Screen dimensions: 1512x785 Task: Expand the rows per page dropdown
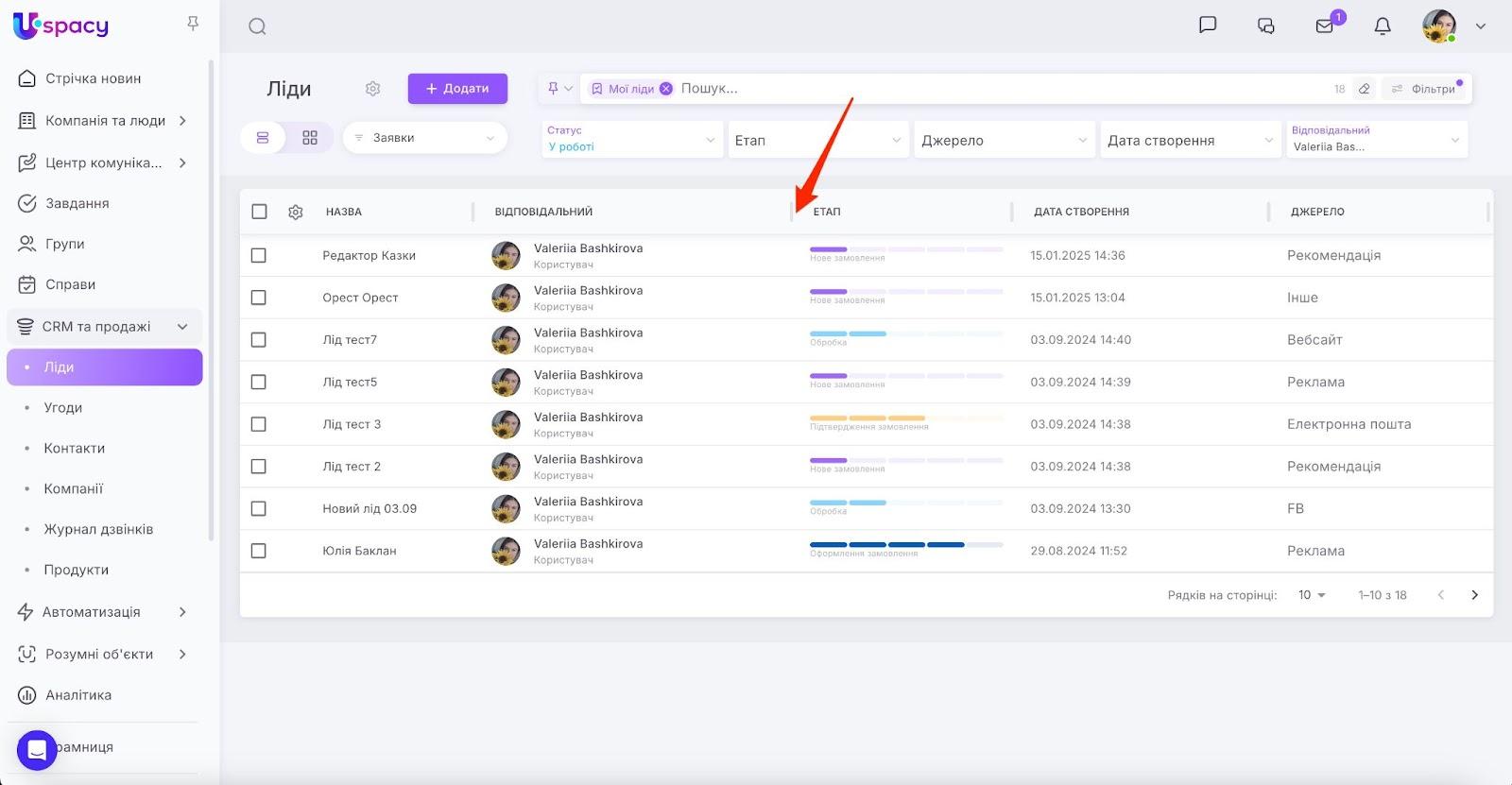[1312, 595]
